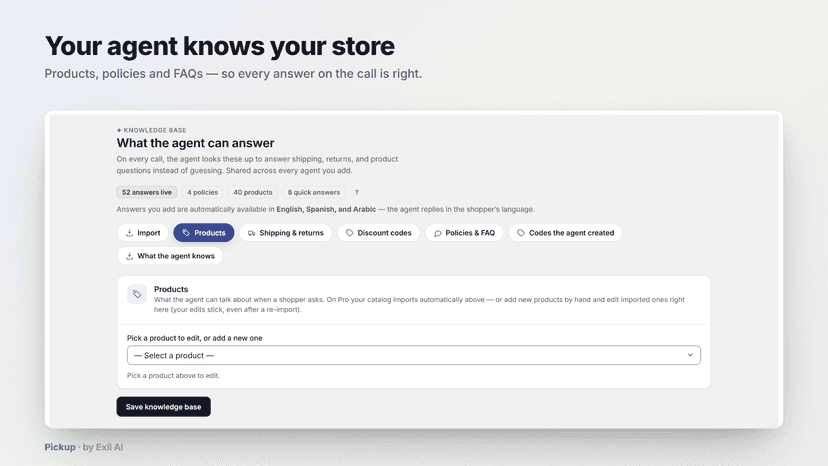Open the Discount codes tab
Viewport: 828px width, 466px height.
point(379,232)
